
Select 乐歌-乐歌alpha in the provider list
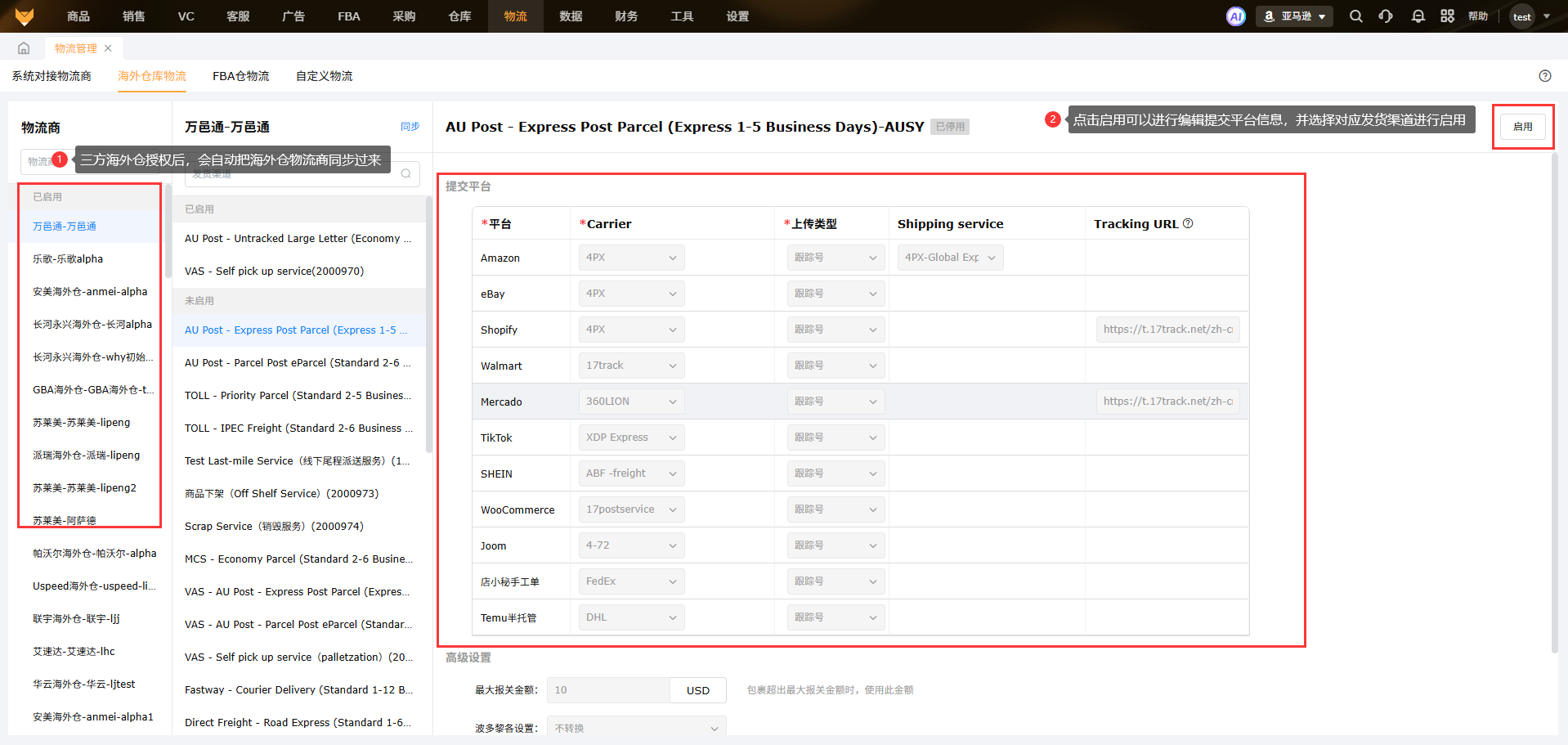tap(68, 259)
